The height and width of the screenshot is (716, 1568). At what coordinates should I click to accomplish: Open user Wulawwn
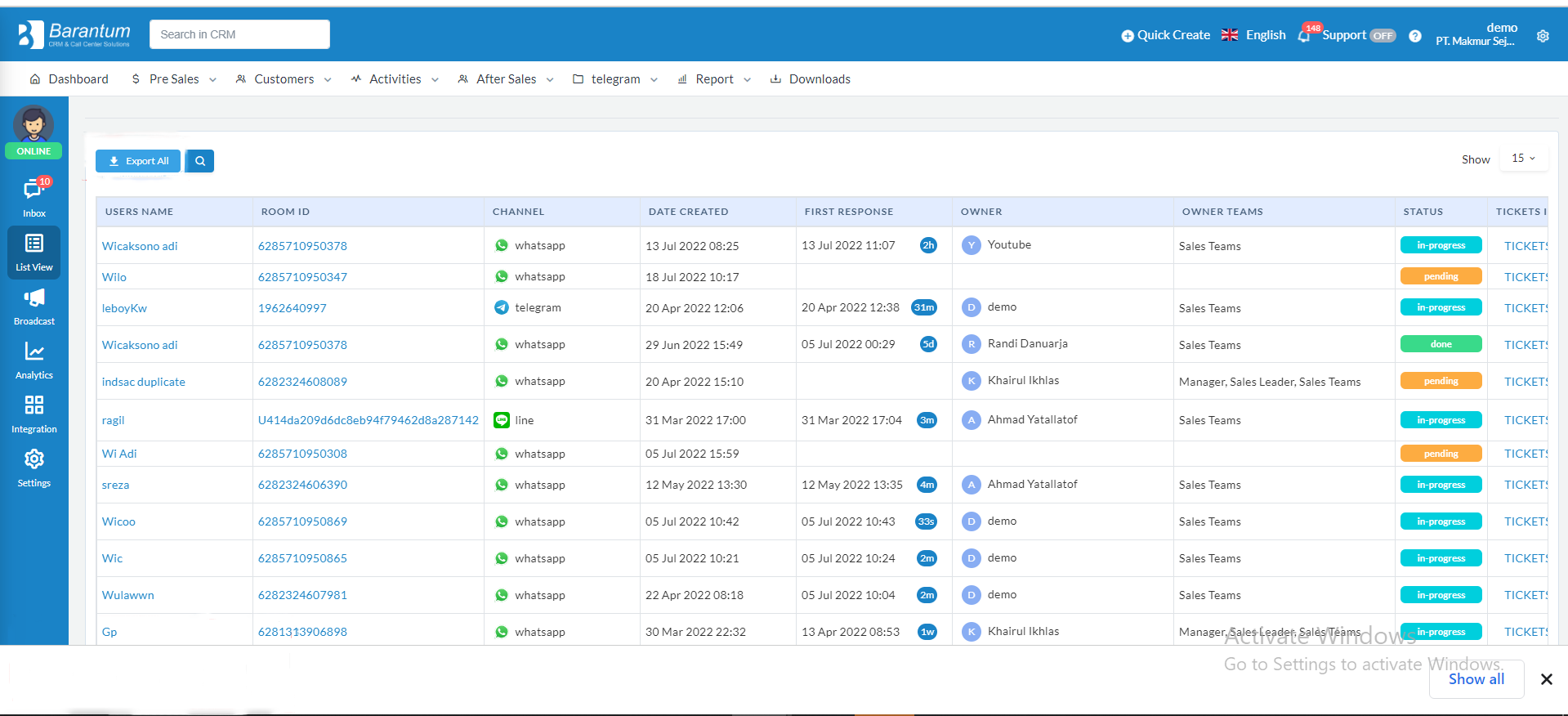[128, 595]
